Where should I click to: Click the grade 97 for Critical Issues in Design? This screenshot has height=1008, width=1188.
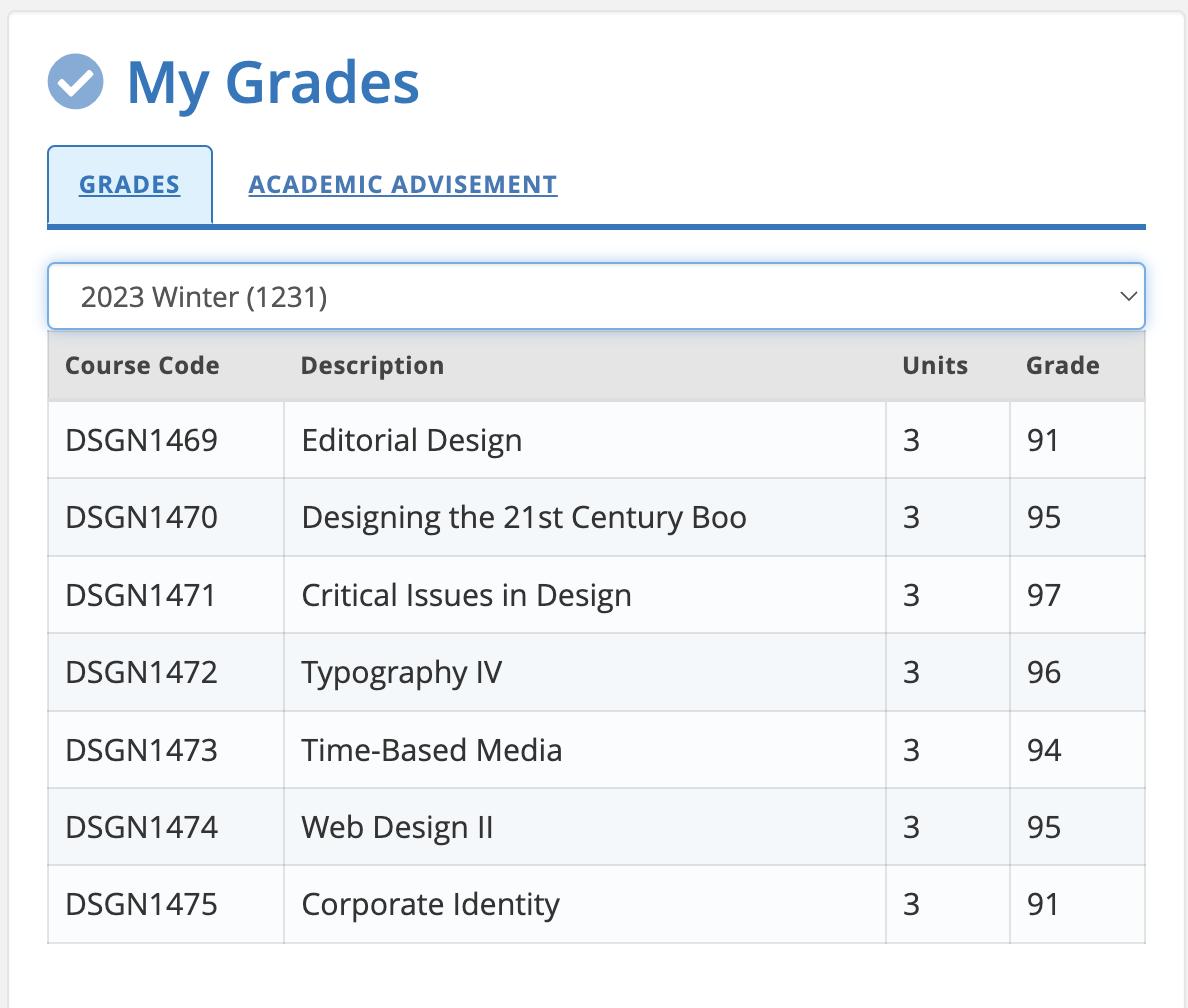1041,594
